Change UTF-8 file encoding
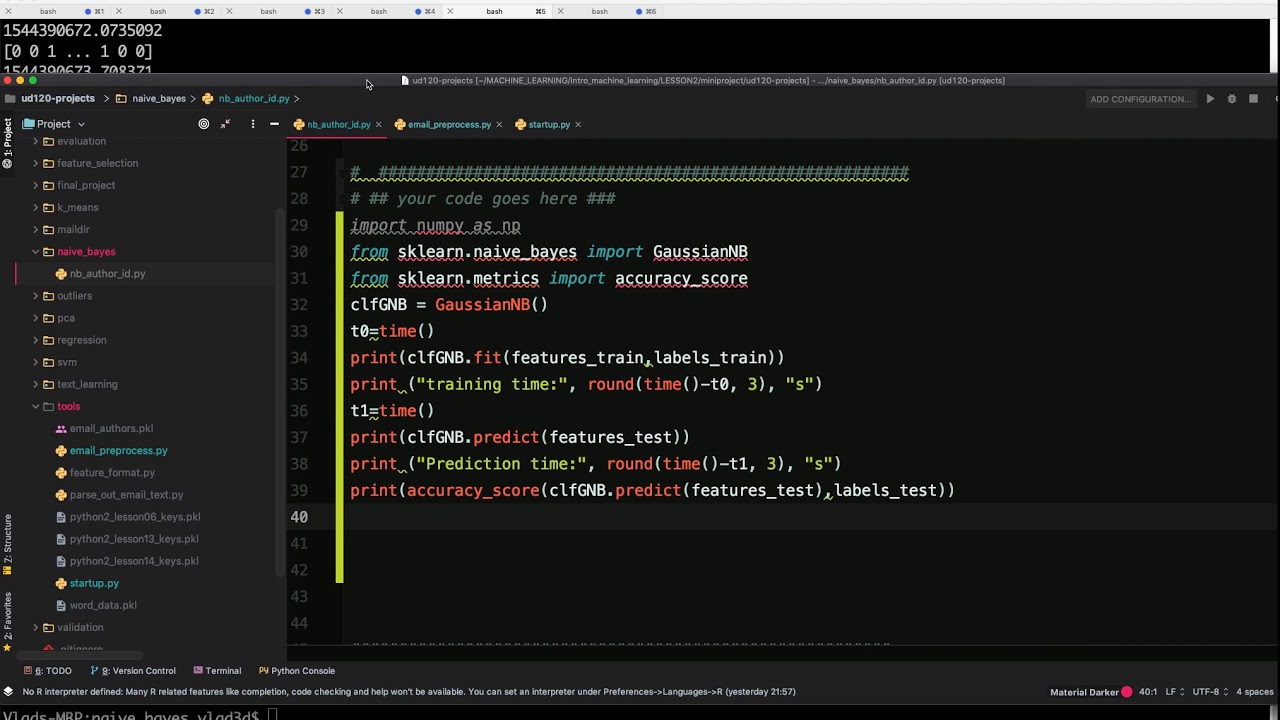1280x720 pixels. click(1210, 692)
